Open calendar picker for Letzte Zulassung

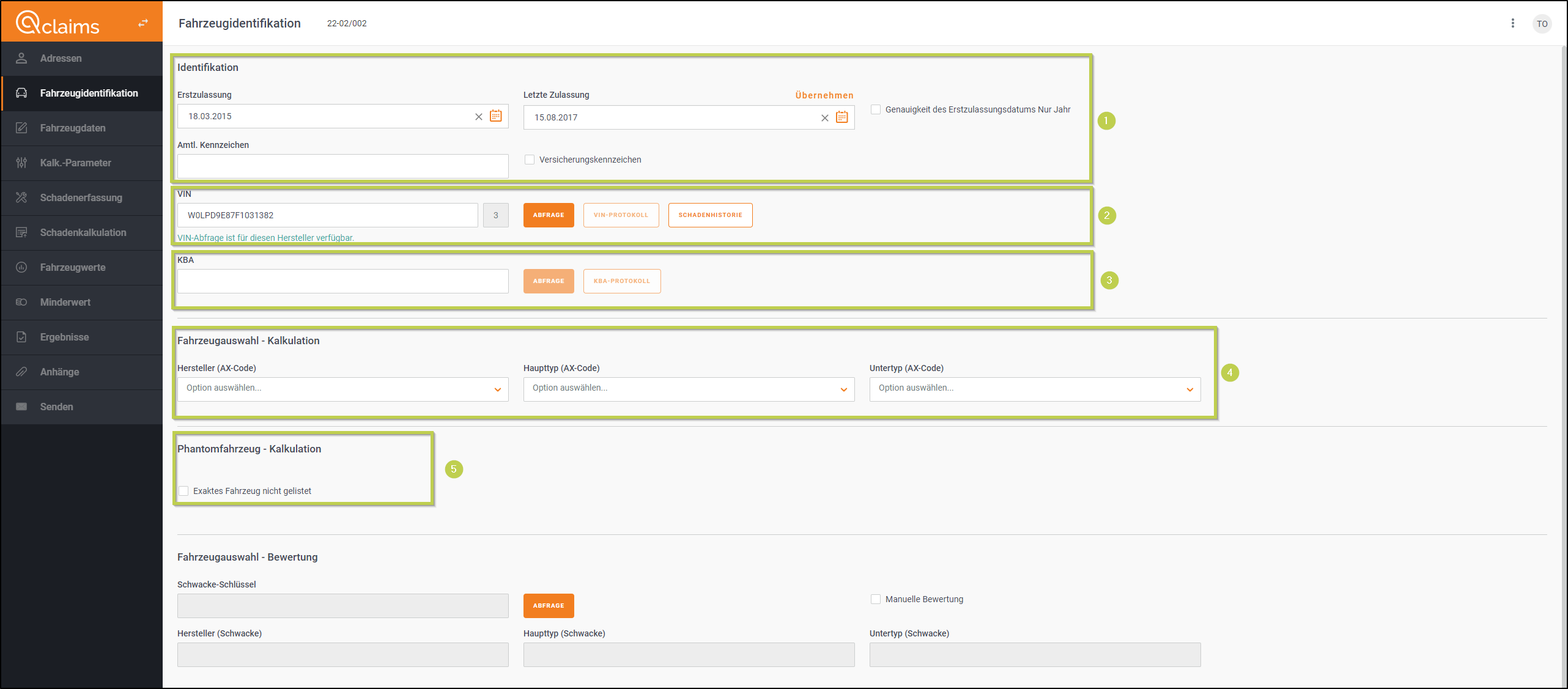841,117
